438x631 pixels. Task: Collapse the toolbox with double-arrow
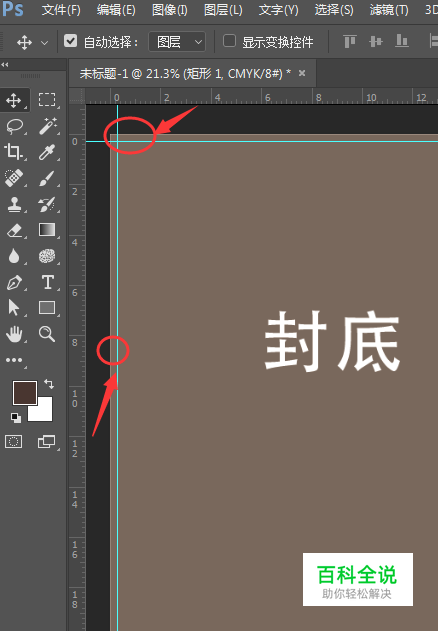(5, 64)
